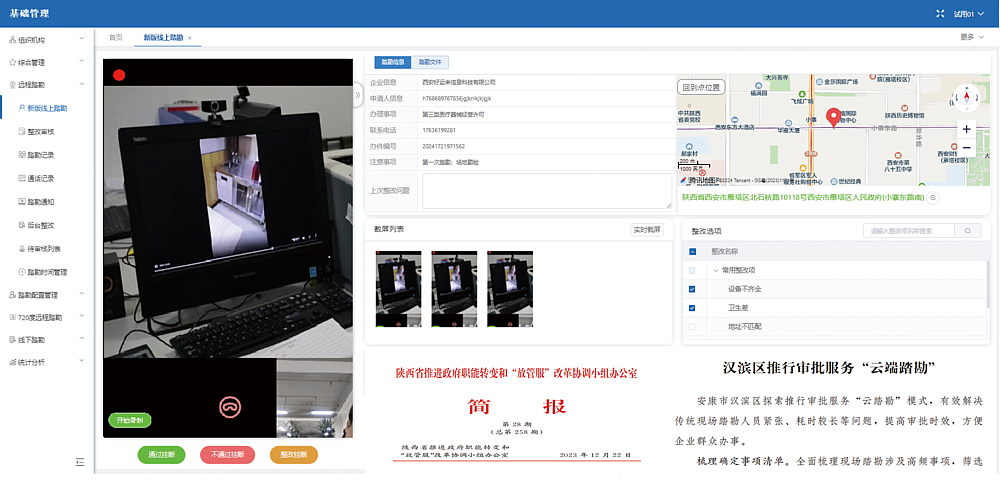Click the map compass control
Viewport: 1000px width, 483px height.
pyautogui.click(x=966, y=97)
